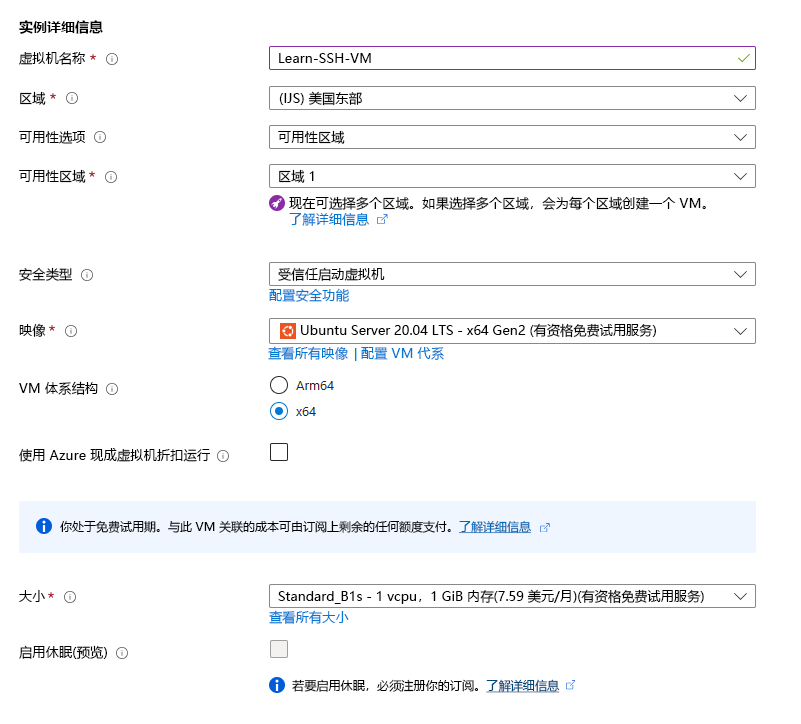Open the 可用性区域 dropdown showing 区域 1
The height and width of the screenshot is (724, 801).
point(512,176)
